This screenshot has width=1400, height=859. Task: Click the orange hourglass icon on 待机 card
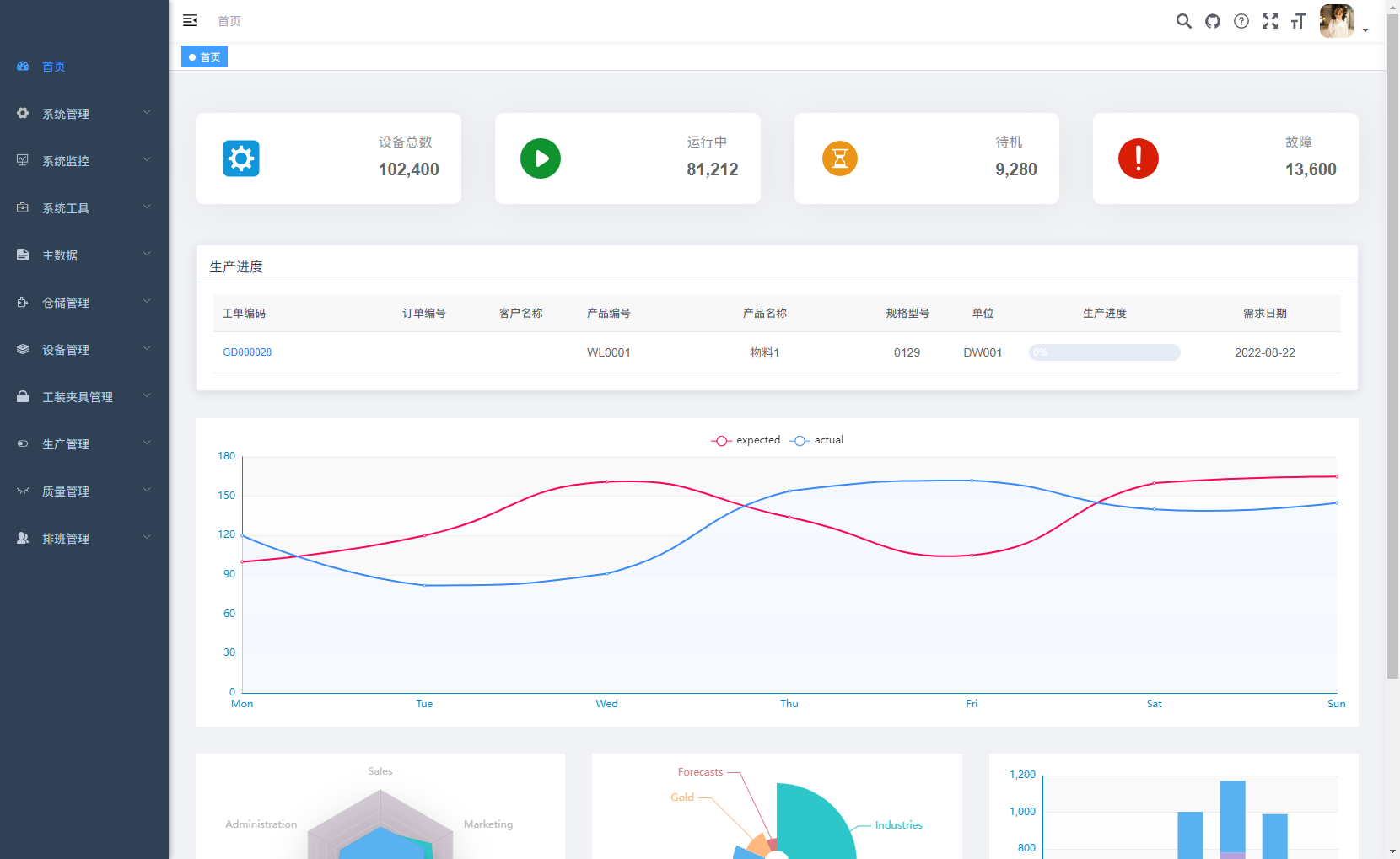840,158
